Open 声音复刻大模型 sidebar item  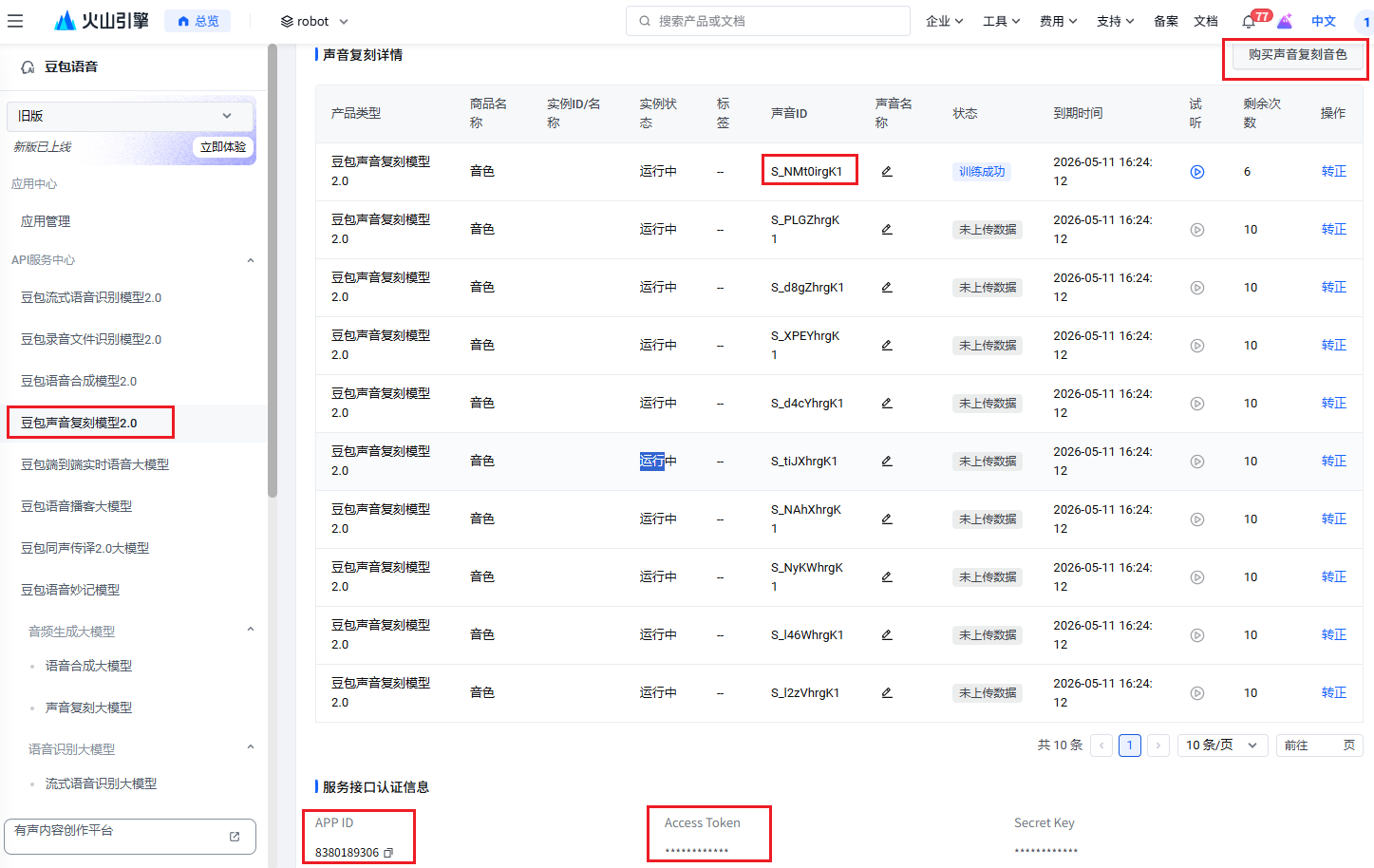click(88, 708)
